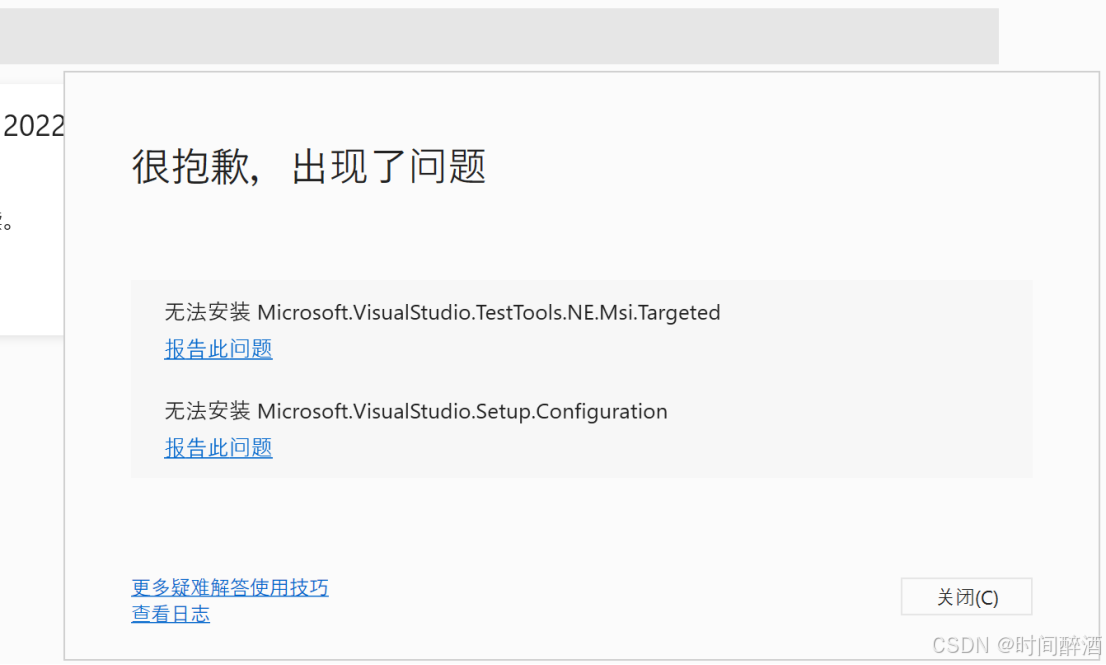
Task: Click the 关闭(C) button
Action: coord(966,597)
